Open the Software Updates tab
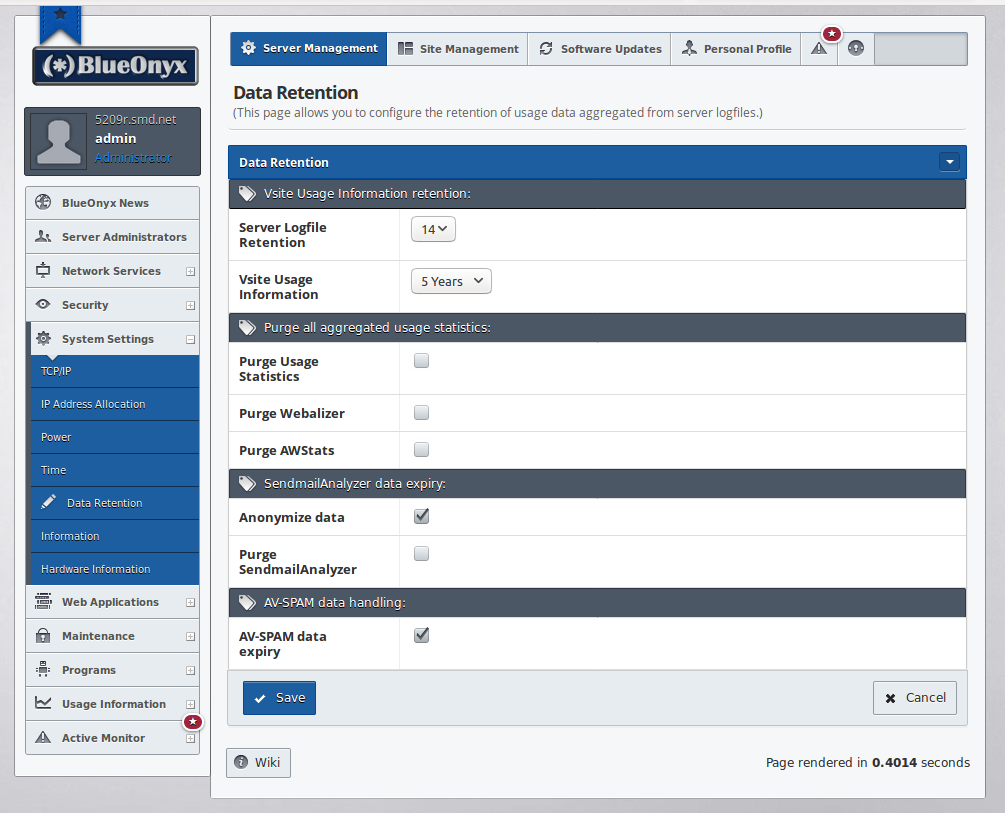Screen dimensions: 1005x813 coord(599,49)
